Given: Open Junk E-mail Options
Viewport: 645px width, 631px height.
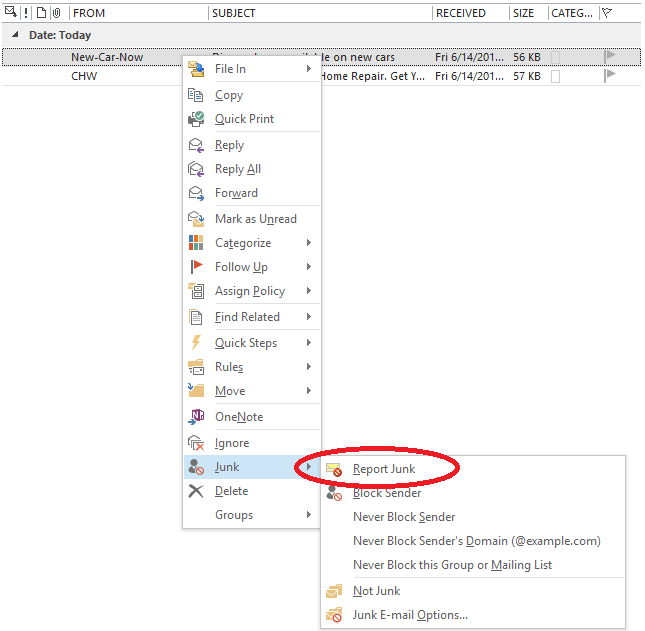Looking at the screenshot, I should pyautogui.click(x=410, y=615).
